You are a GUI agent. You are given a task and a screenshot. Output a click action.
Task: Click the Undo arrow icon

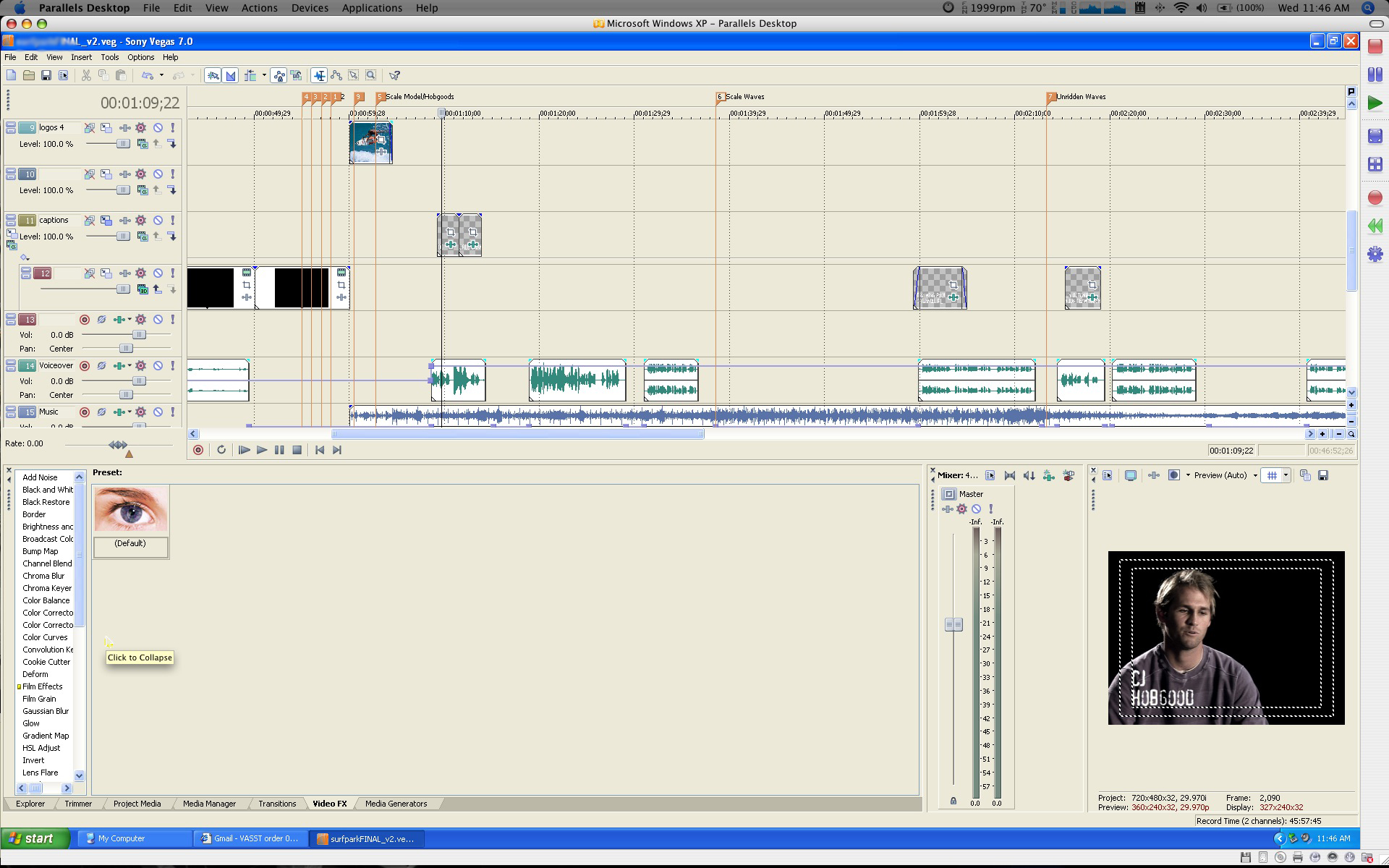coord(147,75)
